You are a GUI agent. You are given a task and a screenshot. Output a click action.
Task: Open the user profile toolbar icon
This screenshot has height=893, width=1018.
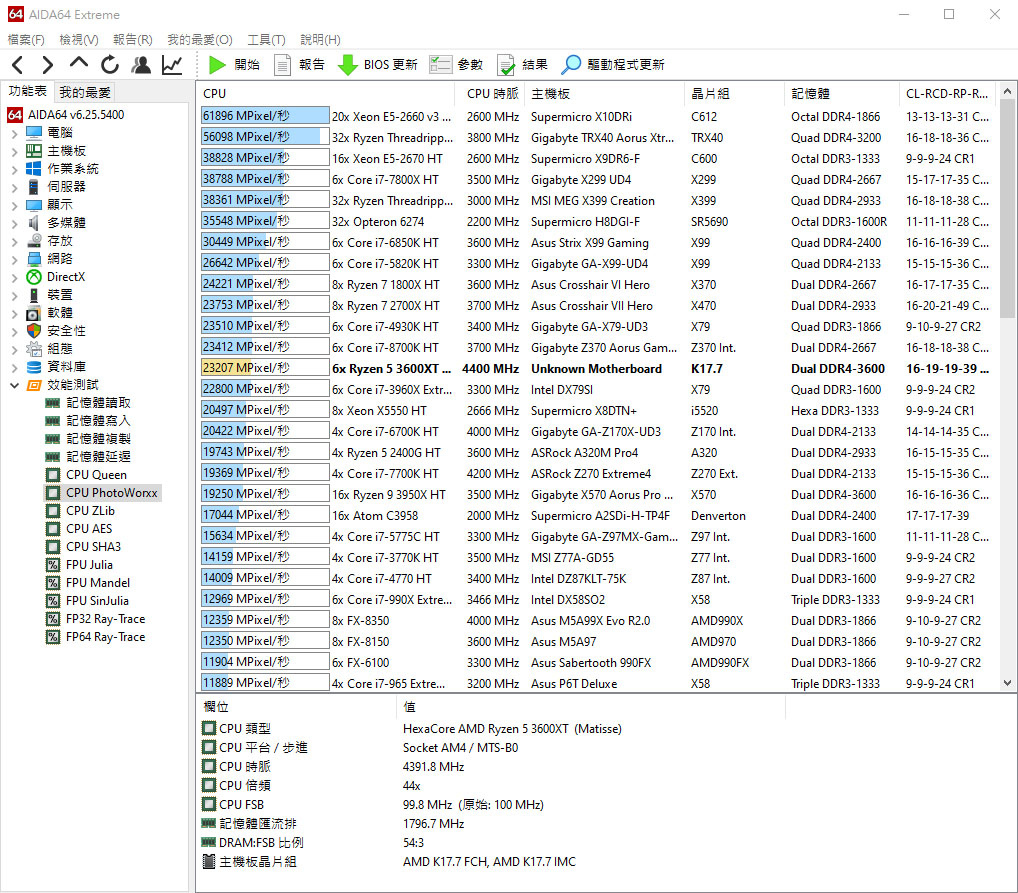click(141, 65)
